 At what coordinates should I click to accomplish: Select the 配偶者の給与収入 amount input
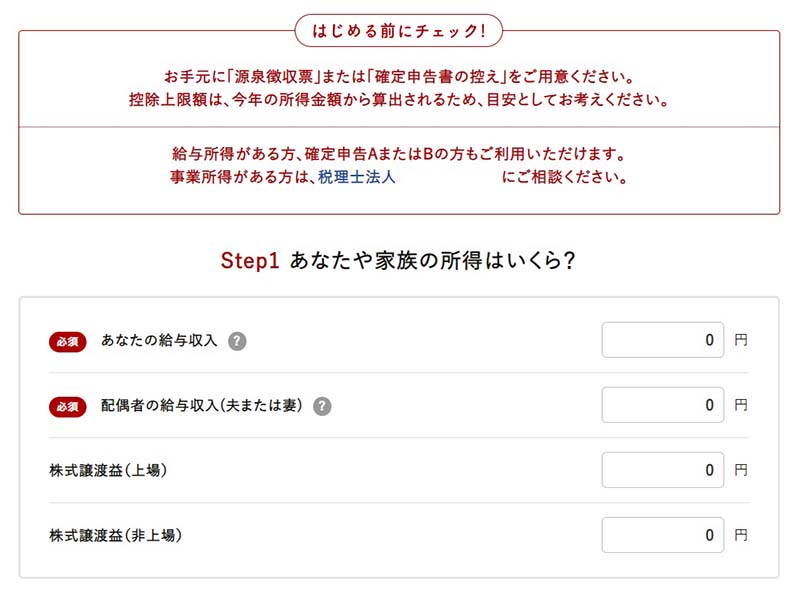(662, 405)
